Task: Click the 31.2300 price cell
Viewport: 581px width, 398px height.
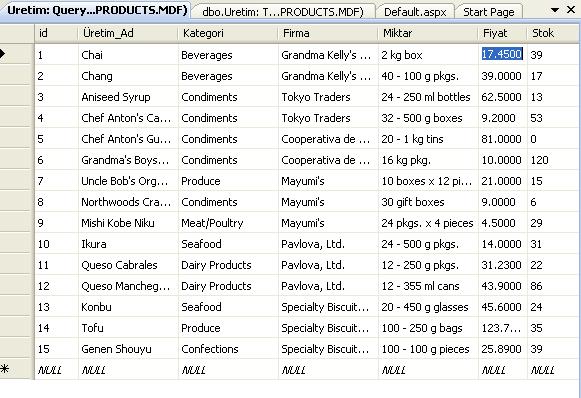Action: tap(502, 265)
